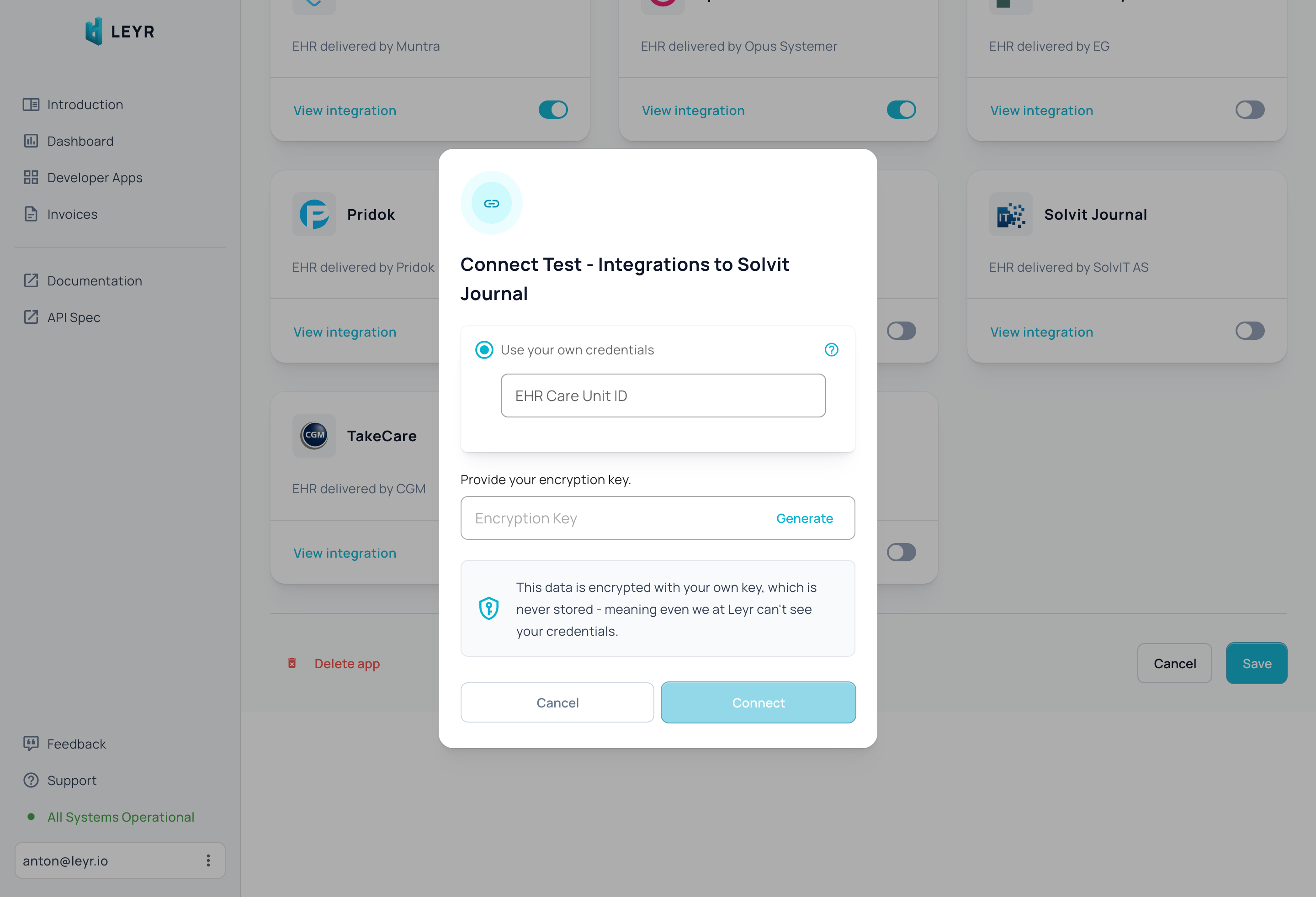Click the Connect button to save integration
The width and height of the screenshot is (1316, 897).
pos(758,702)
